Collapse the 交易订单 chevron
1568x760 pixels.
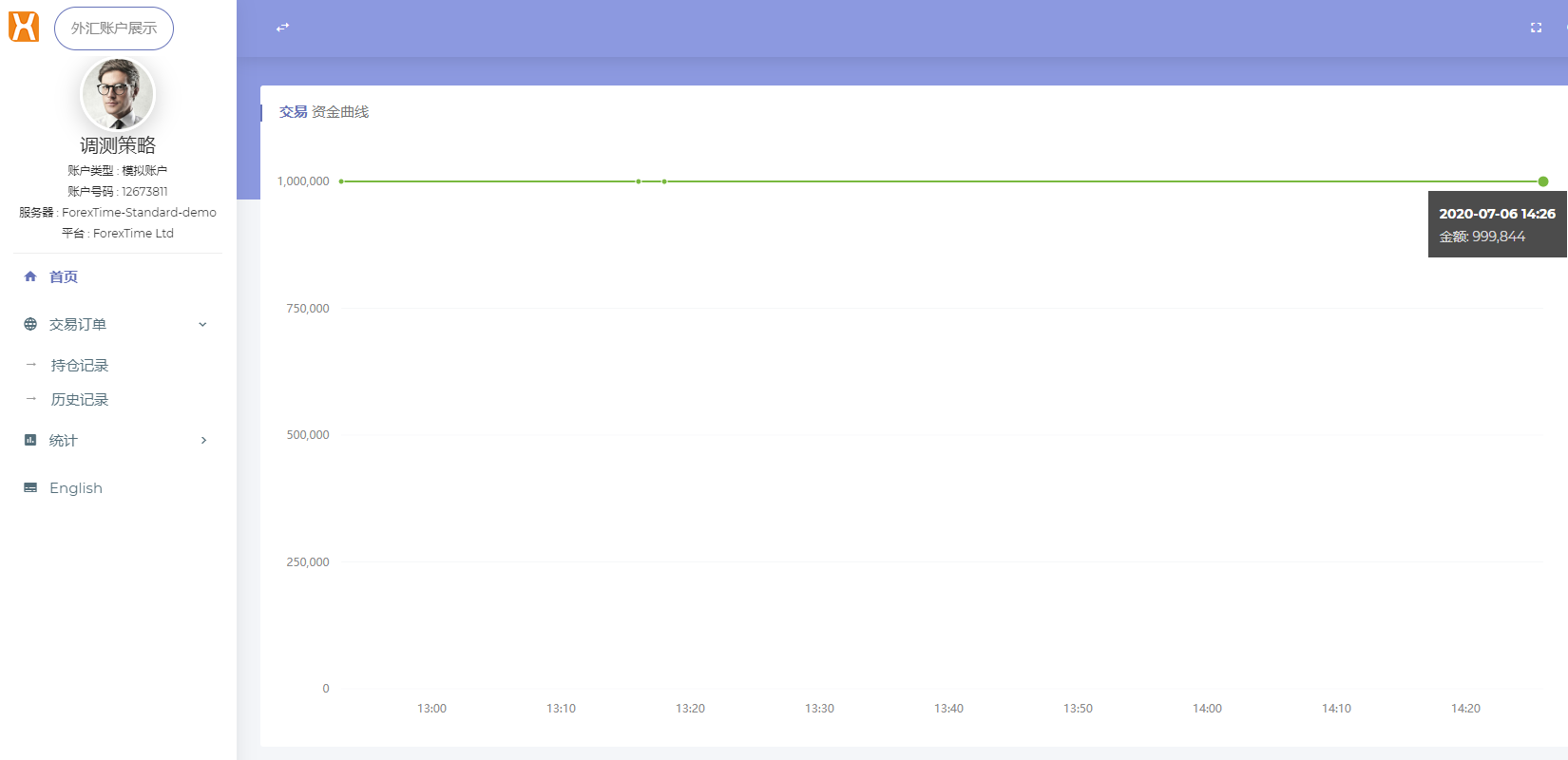(x=202, y=324)
